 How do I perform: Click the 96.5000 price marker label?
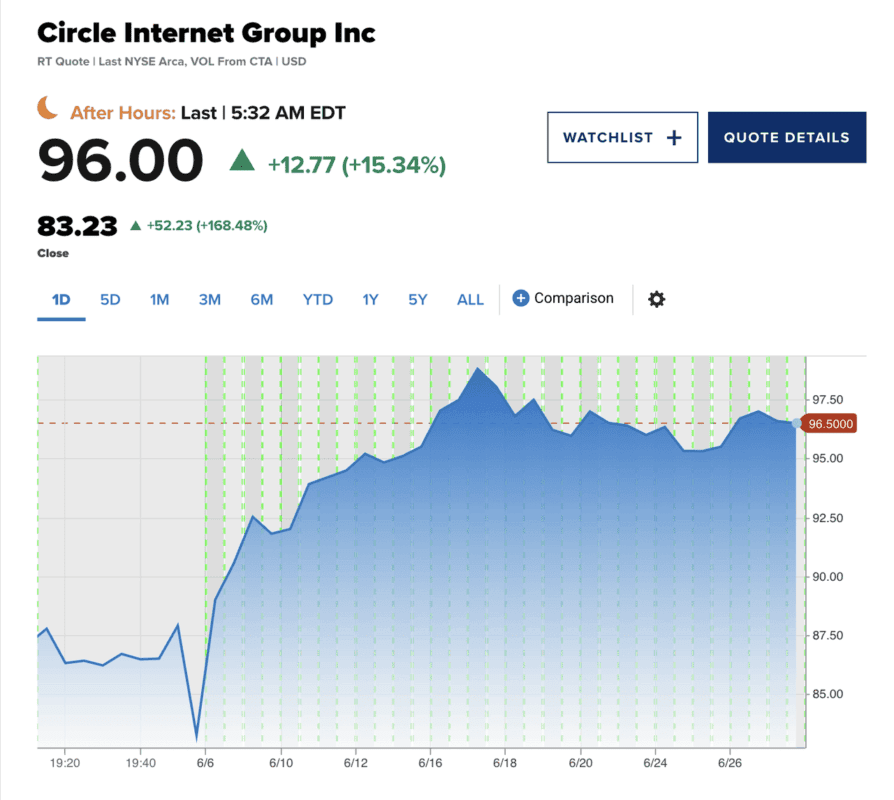[x=831, y=424]
